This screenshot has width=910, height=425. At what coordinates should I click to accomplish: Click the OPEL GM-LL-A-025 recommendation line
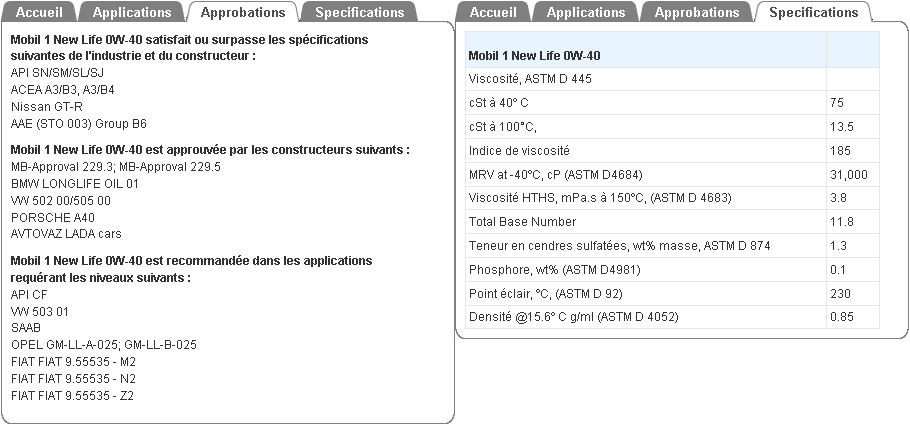[x=104, y=344]
